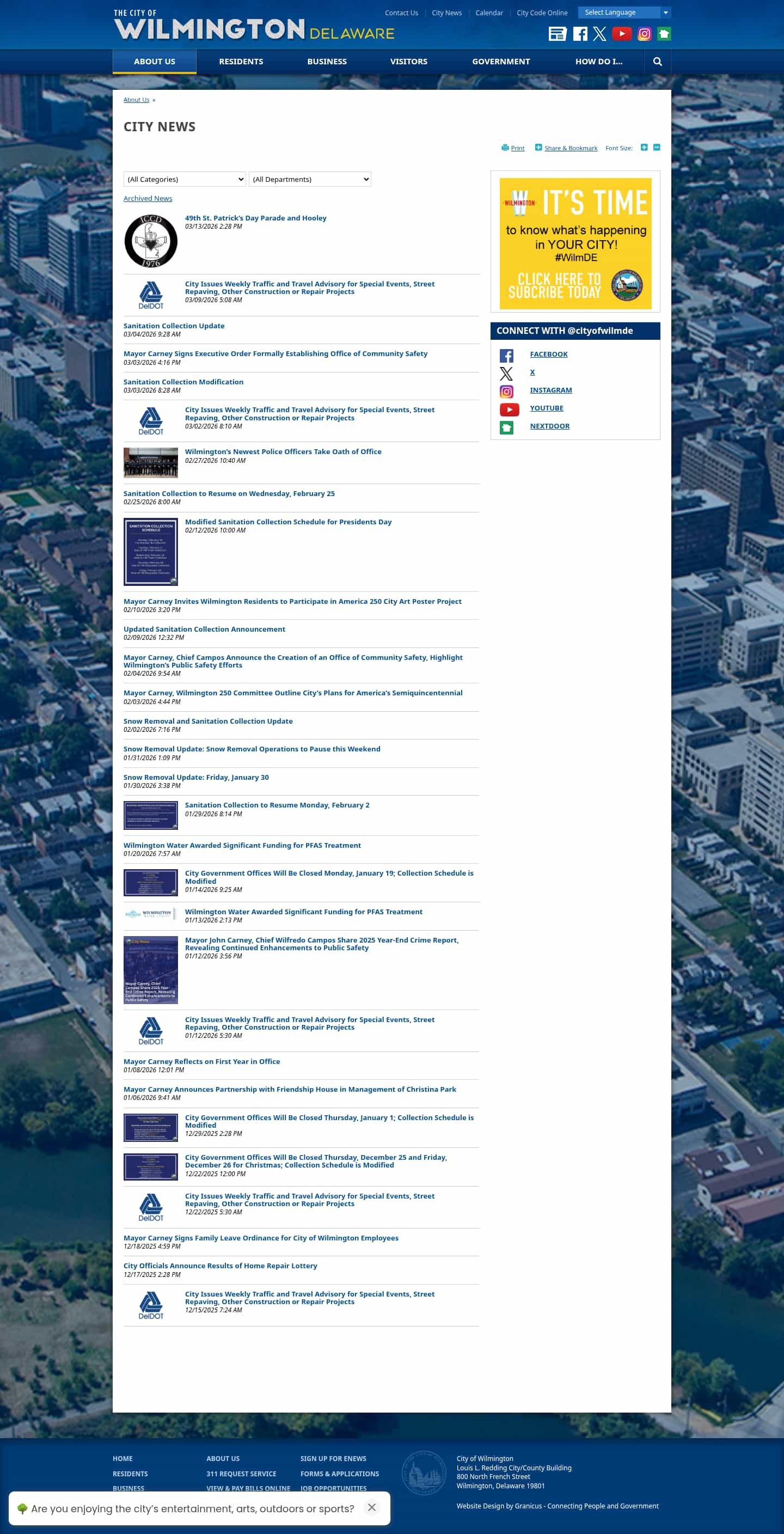Viewport: 784px width, 1534px height.
Task: Click the police officers oath photo thumbnail
Action: pyautogui.click(x=151, y=463)
